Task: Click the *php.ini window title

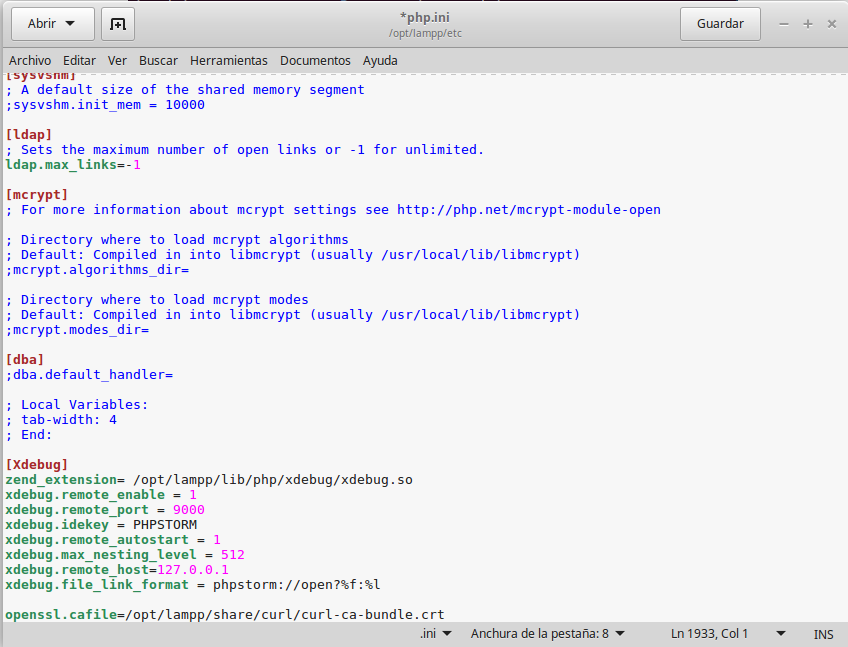Action: pos(425,18)
